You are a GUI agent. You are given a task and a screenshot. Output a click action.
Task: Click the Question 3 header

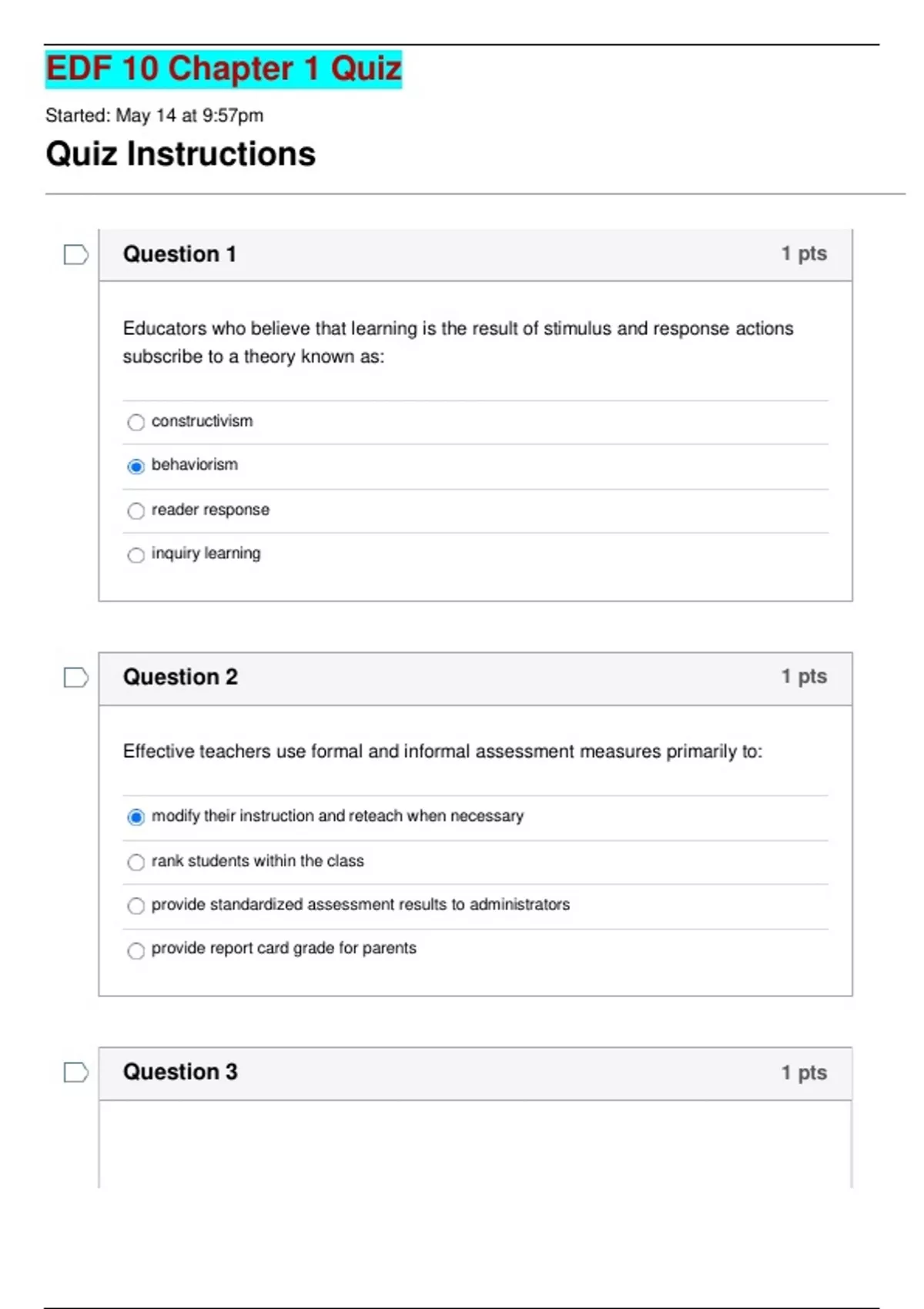tap(180, 1072)
